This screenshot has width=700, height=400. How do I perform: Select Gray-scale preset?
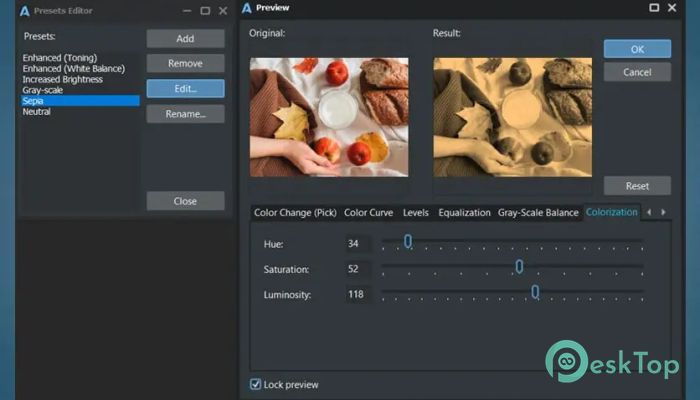coord(43,90)
